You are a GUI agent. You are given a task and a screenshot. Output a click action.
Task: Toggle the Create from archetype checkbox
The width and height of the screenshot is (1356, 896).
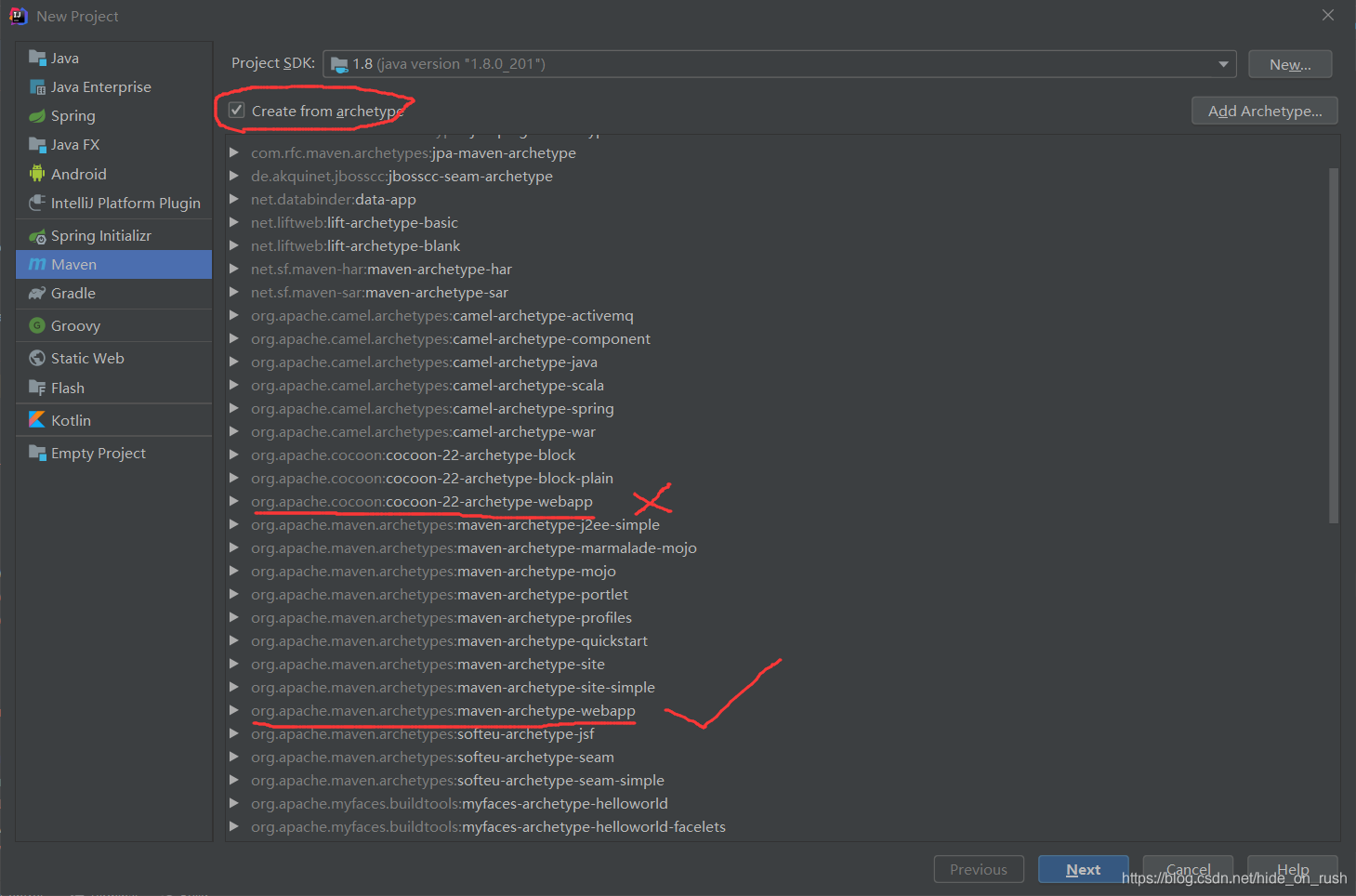pyautogui.click(x=237, y=111)
